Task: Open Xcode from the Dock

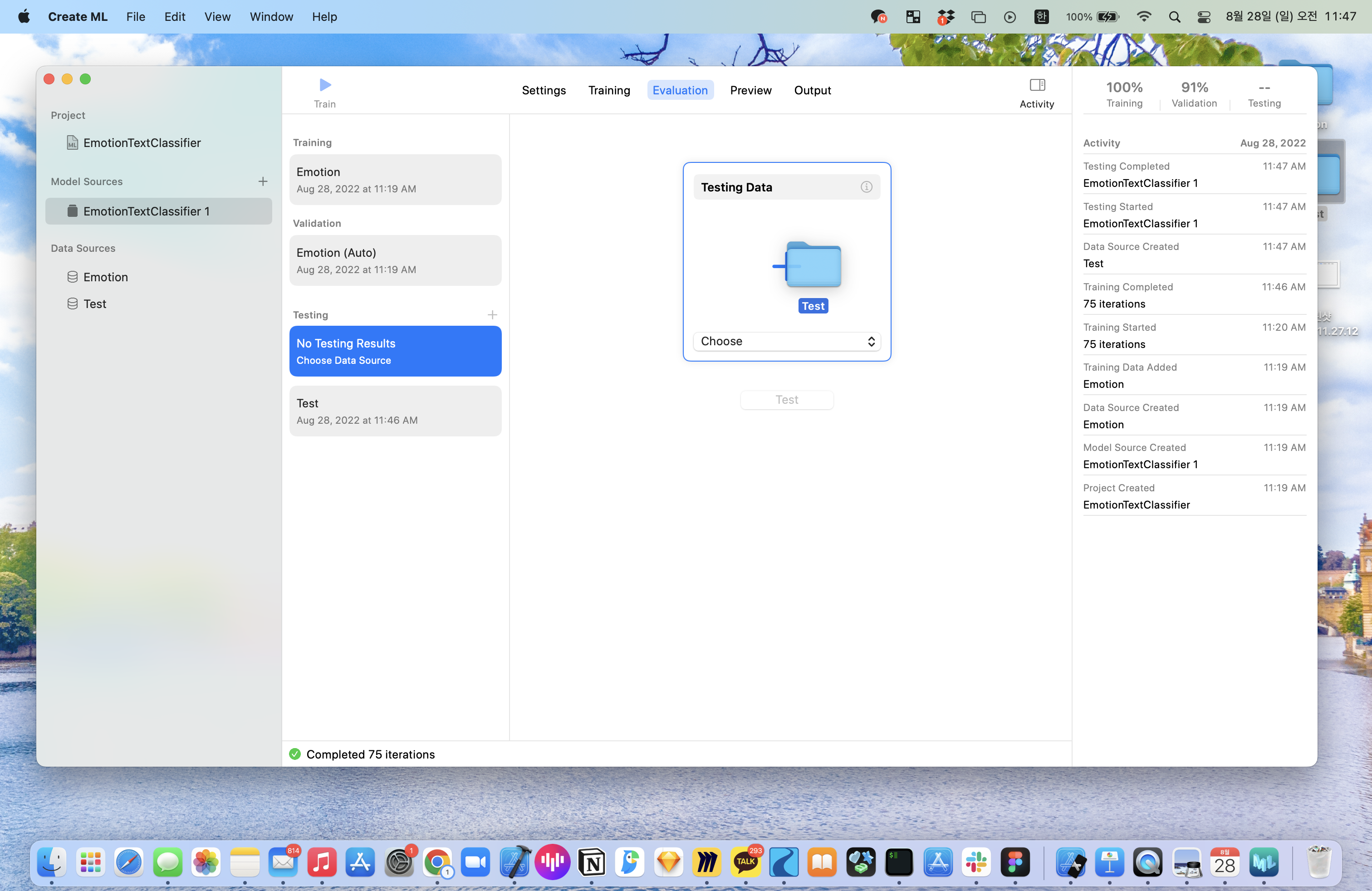Action: point(514,862)
